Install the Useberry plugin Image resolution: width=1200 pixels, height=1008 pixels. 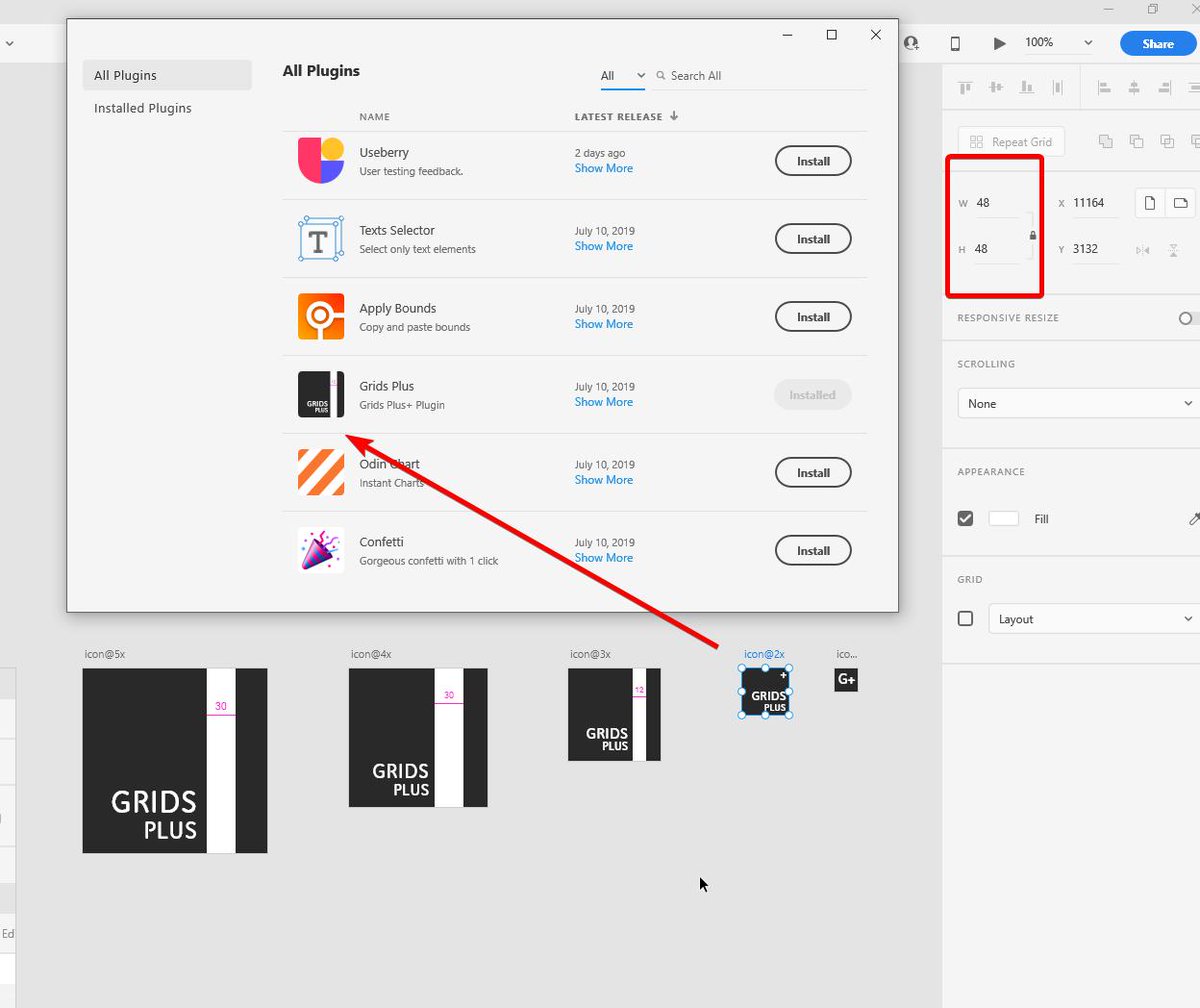click(813, 161)
